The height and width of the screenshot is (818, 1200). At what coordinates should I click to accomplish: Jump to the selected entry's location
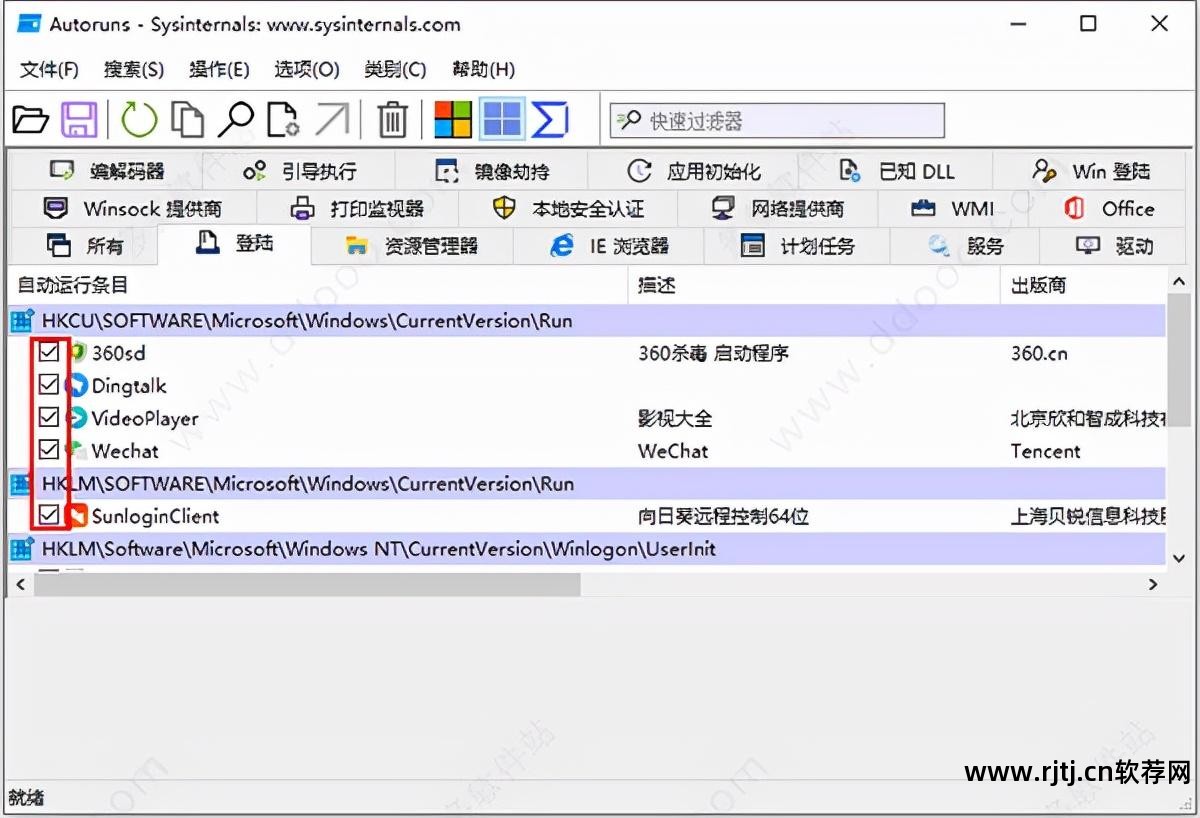(x=334, y=118)
